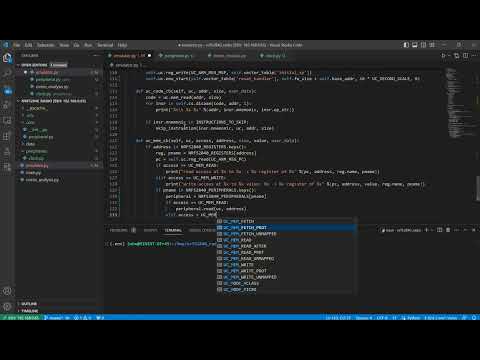Choose UC_MEM_READ_PROT autocomplete suggestion

pos(287,252)
